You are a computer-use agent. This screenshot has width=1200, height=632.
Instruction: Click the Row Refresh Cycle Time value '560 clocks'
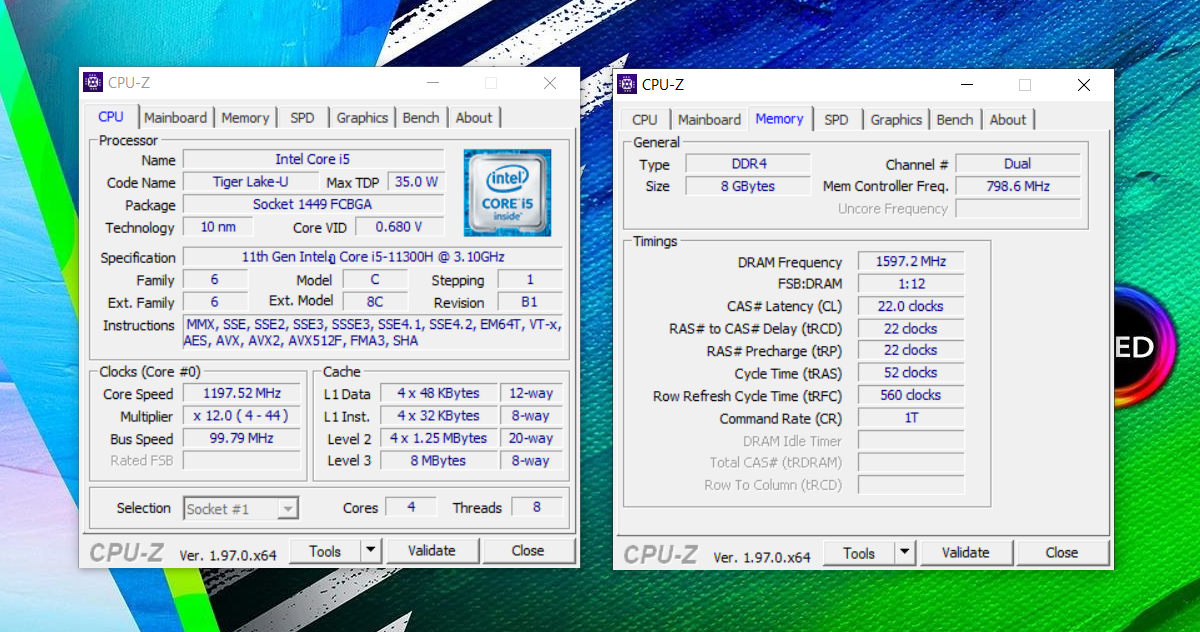911,396
